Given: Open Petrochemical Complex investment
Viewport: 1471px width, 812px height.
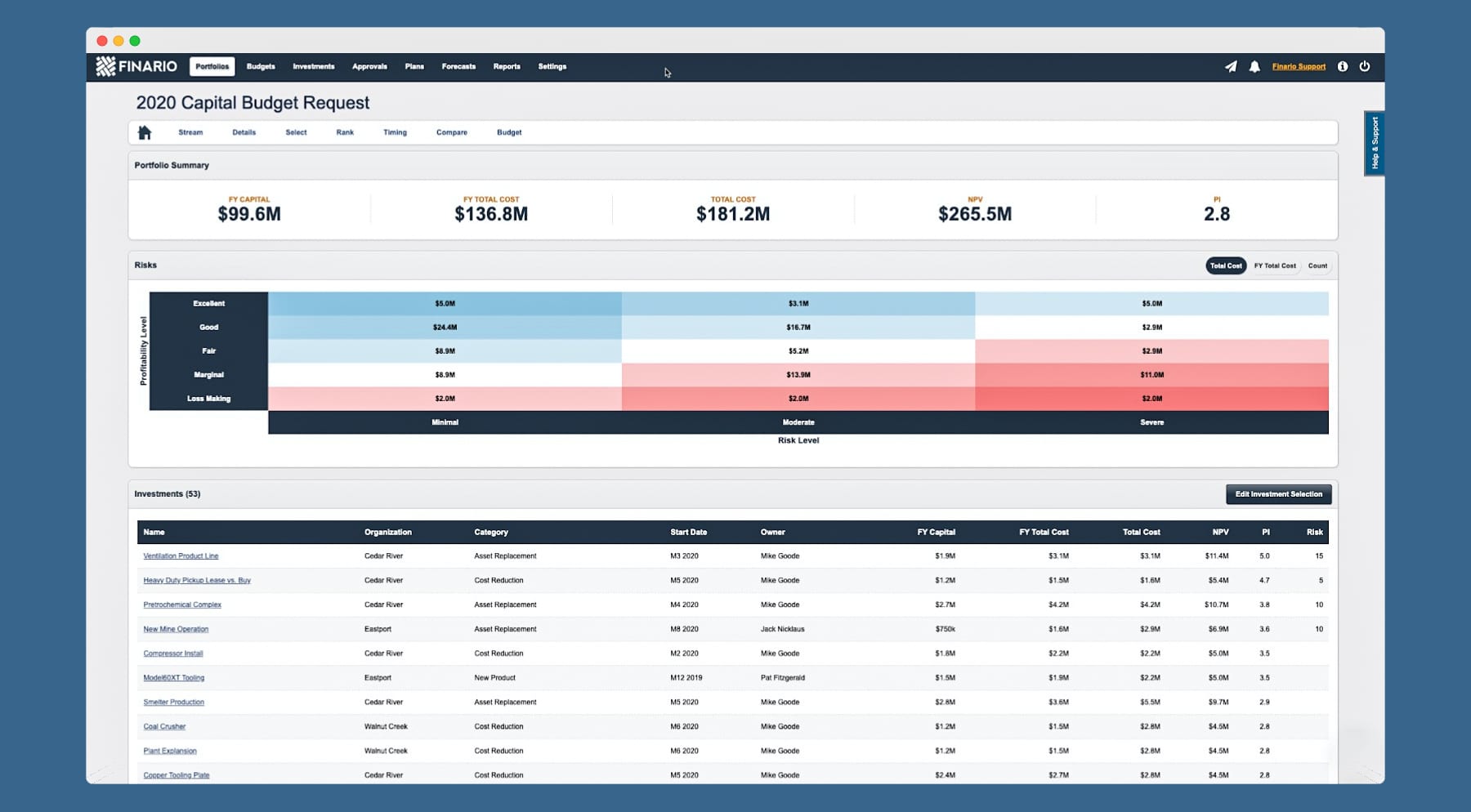Looking at the screenshot, I should click(x=182, y=605).
